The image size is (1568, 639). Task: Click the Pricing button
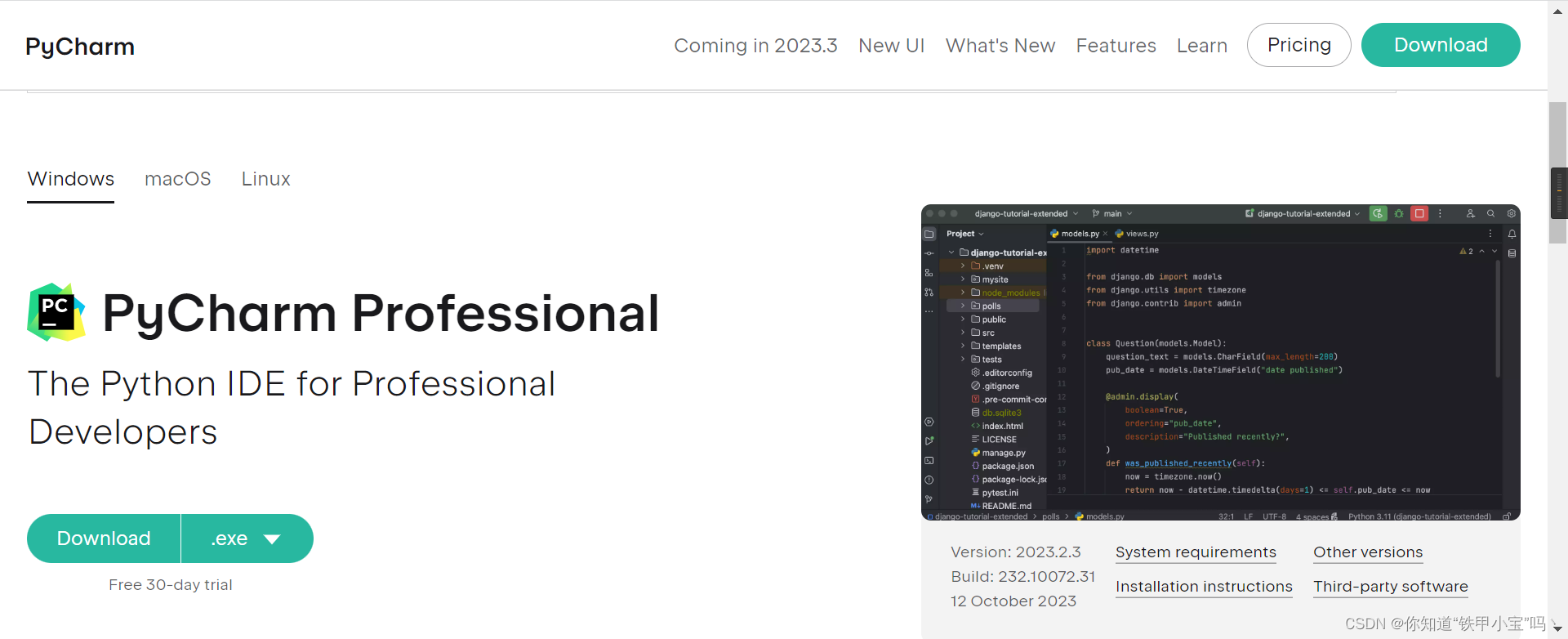click(1298, 45)
